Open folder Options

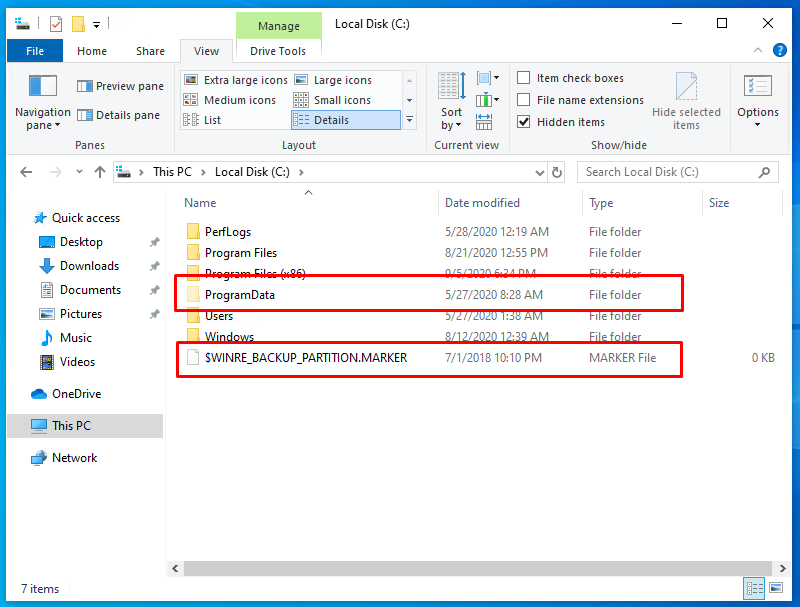click(x=758, y=101)
